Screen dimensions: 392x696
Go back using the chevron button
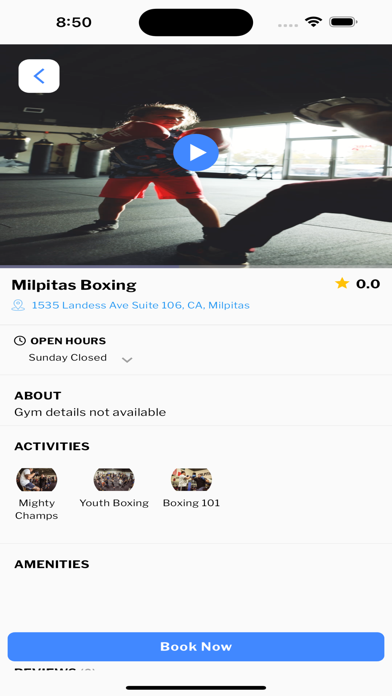(x=39, y=76)
